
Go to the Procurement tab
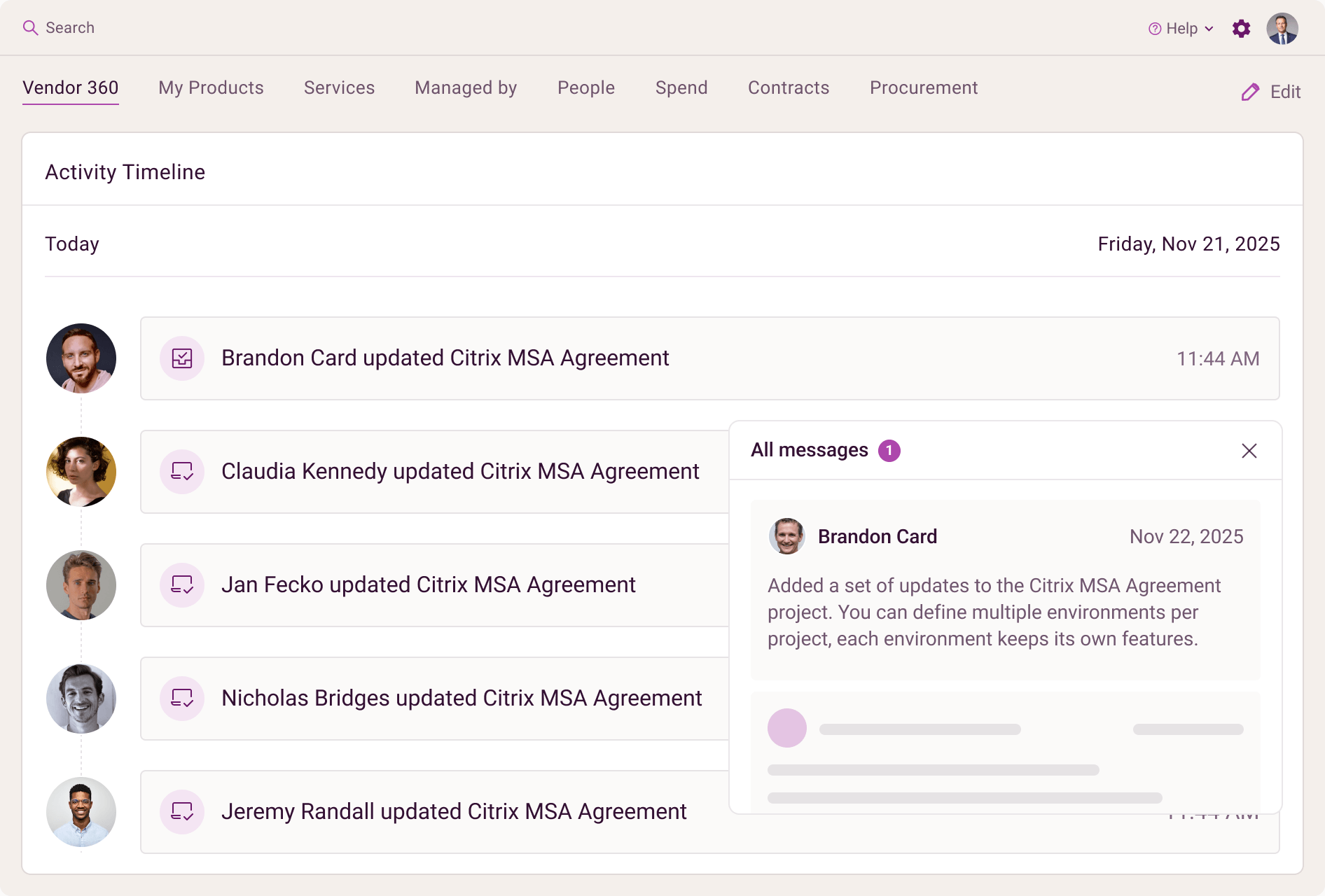(x=924, y=87)
